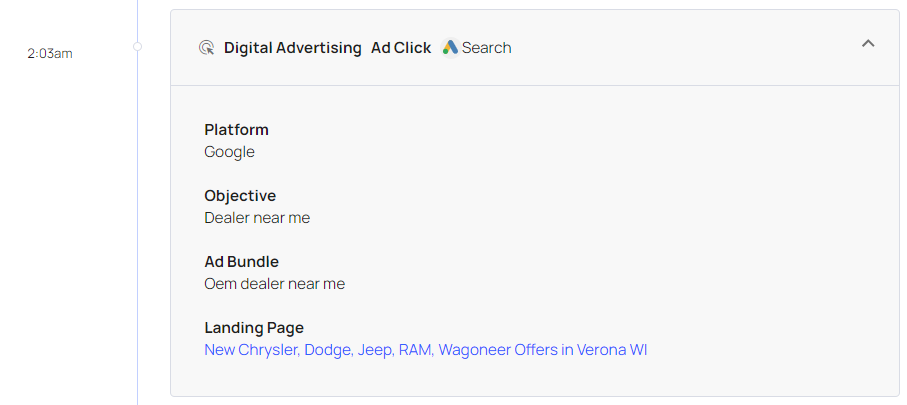Collapse the Digital Advertising event card
This screenshot has height=405, width=907.
(x=868, y=44)
